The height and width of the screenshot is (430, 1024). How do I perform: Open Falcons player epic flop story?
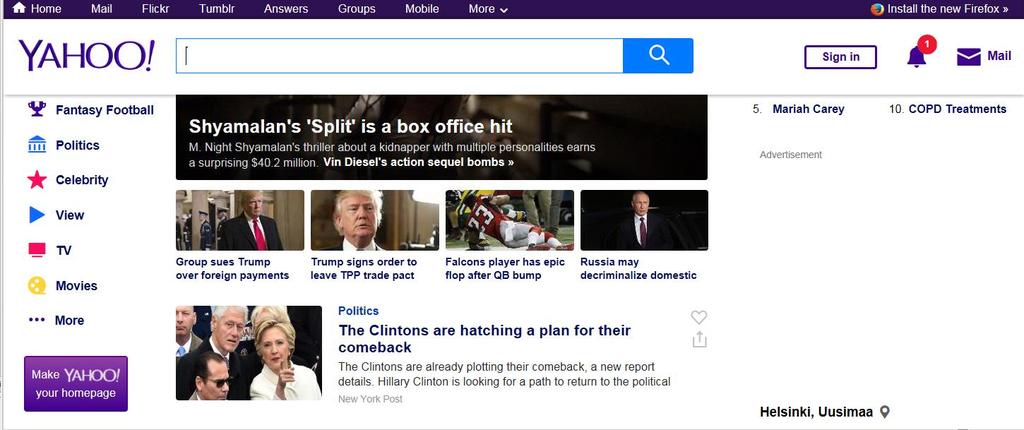[505, 269]
